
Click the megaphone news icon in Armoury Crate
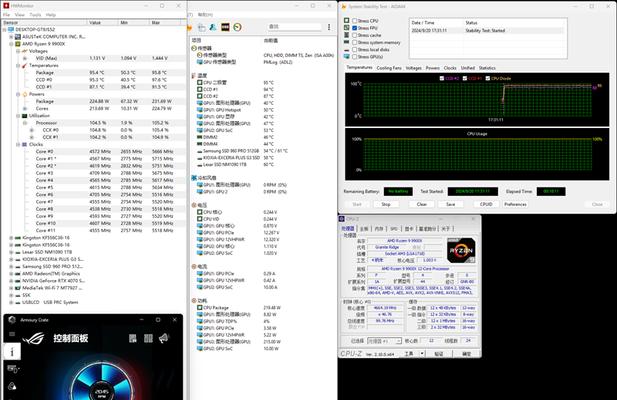click(x=164, y=338)
